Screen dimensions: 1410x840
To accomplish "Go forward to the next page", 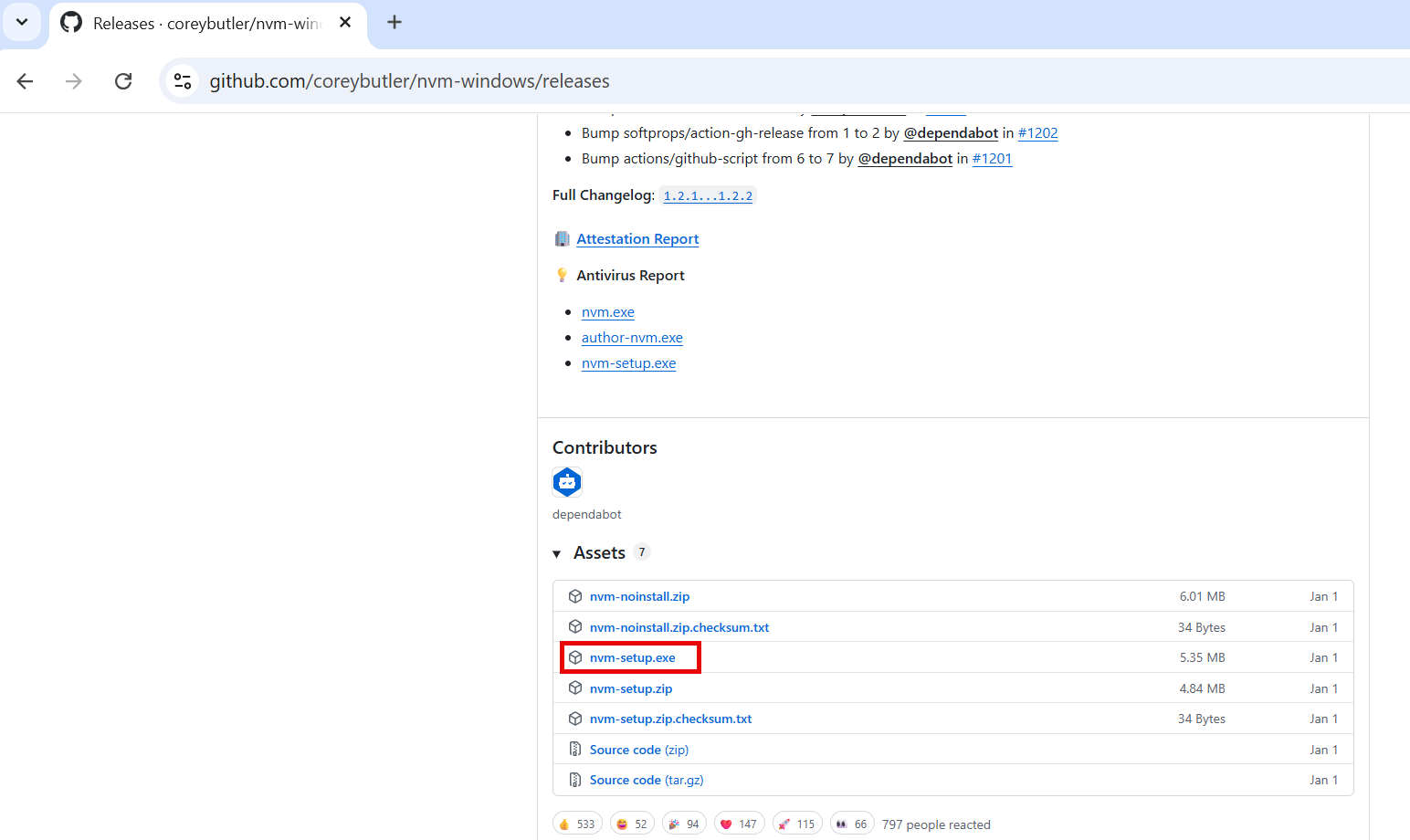I will point(74,81).
